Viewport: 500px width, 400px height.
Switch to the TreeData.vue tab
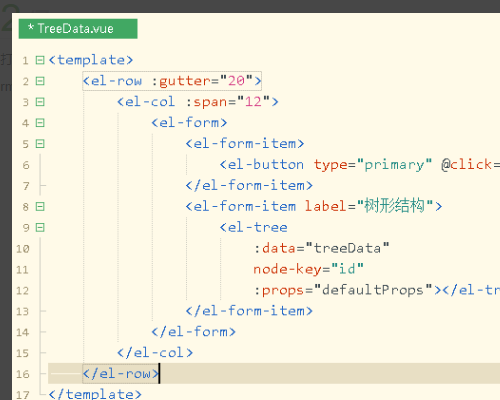coord(78,29)
